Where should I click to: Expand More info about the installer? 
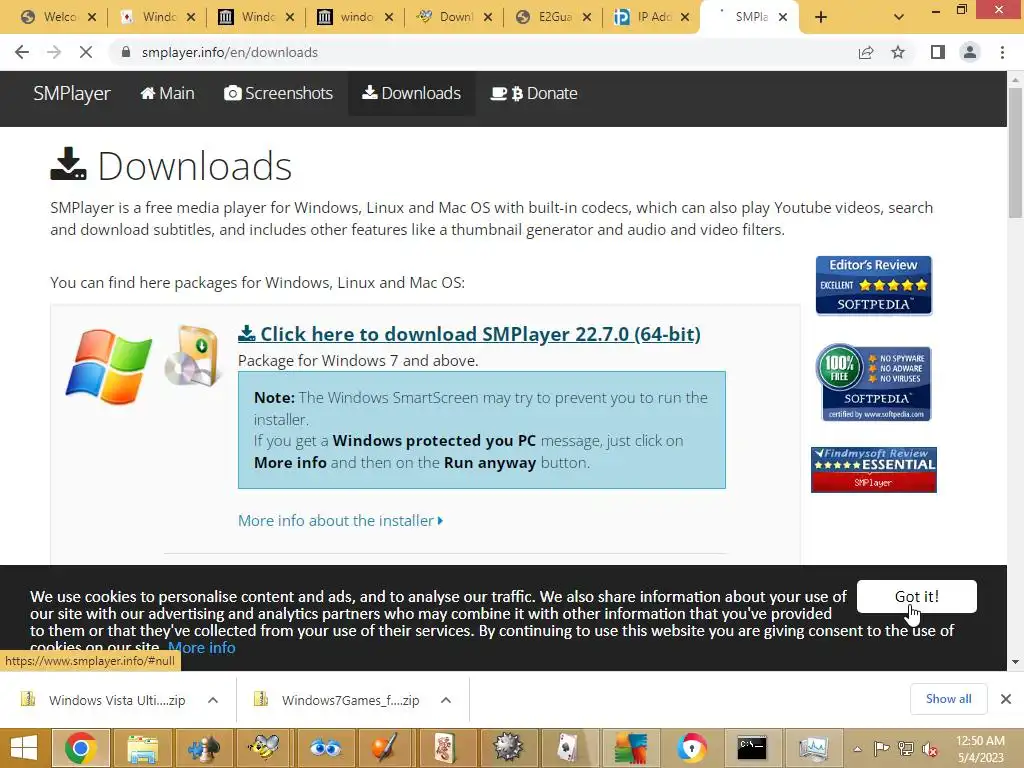point(340,520)
